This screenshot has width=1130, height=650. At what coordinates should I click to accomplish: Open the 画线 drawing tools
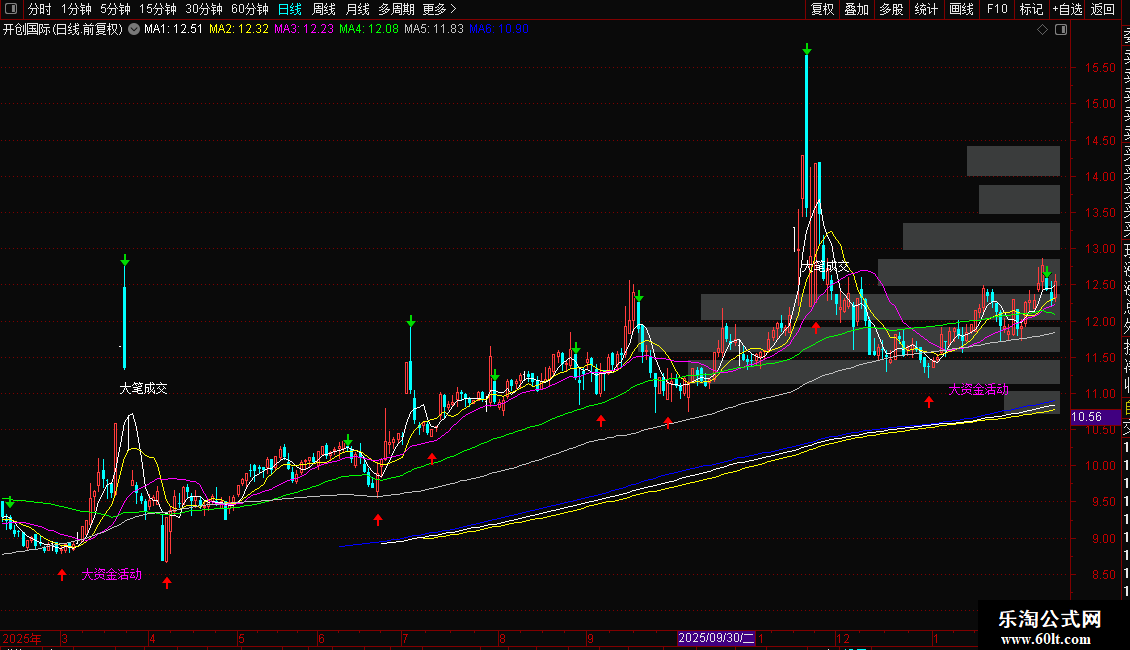961,9
